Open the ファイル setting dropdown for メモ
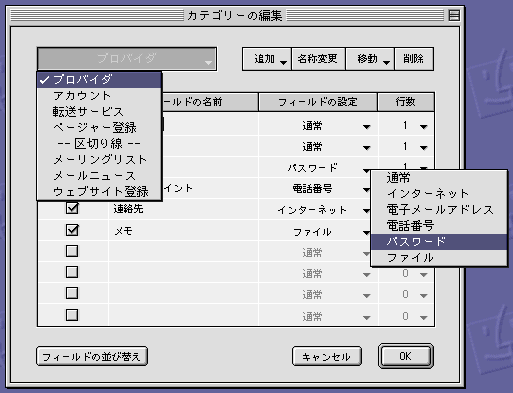 (318, 232)
